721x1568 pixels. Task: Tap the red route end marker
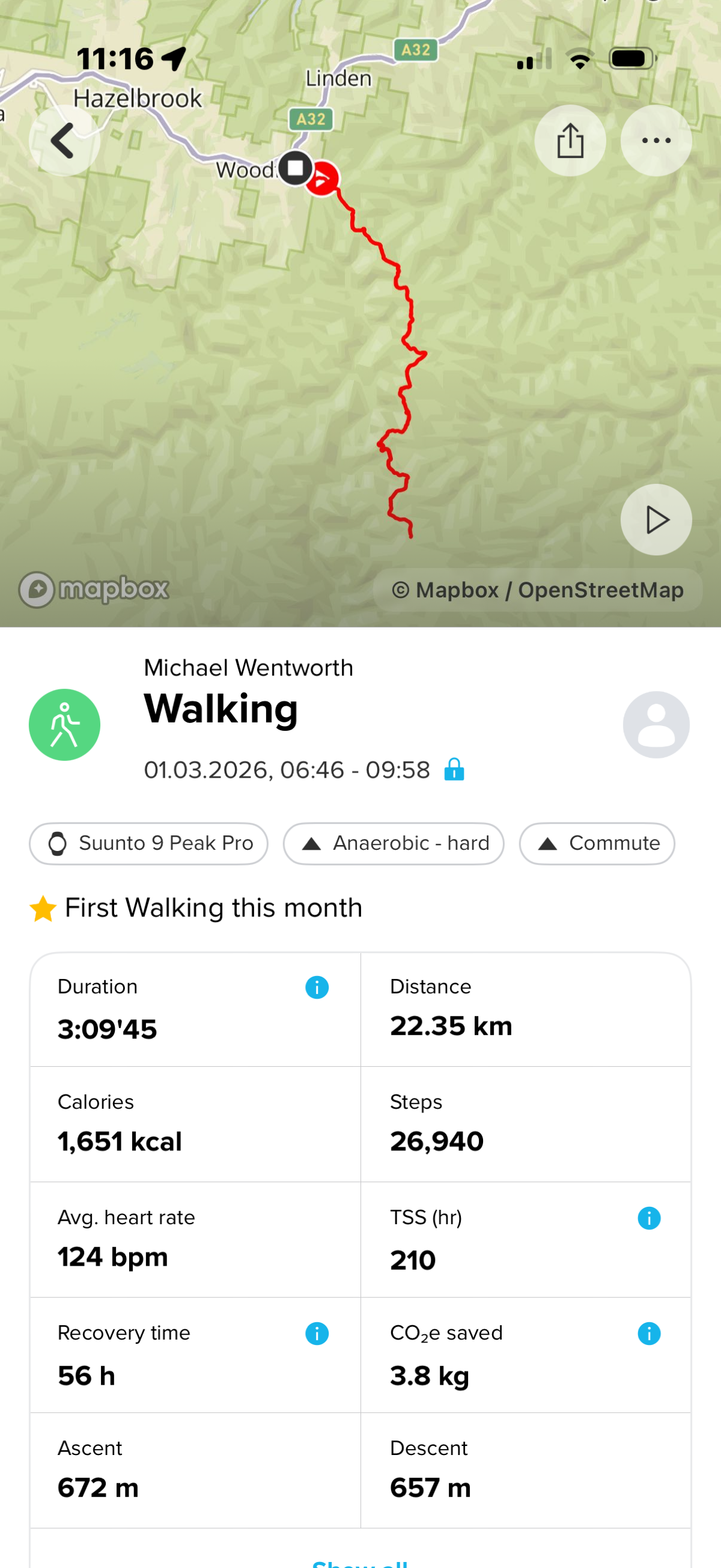pyautogui.click(x=323, y=179)
